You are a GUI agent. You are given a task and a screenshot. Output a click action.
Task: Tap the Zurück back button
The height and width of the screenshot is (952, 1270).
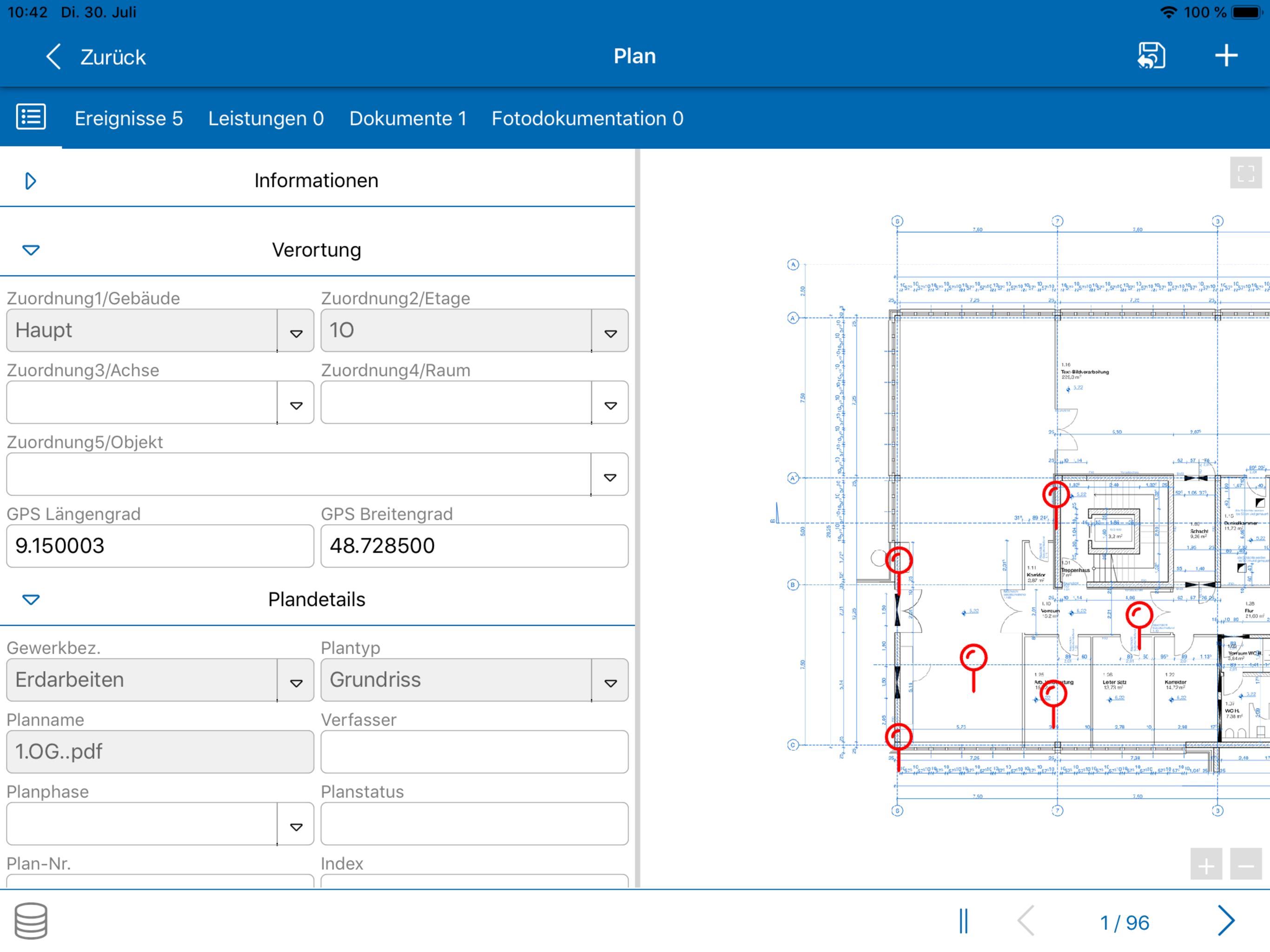(x=96, y=57)
